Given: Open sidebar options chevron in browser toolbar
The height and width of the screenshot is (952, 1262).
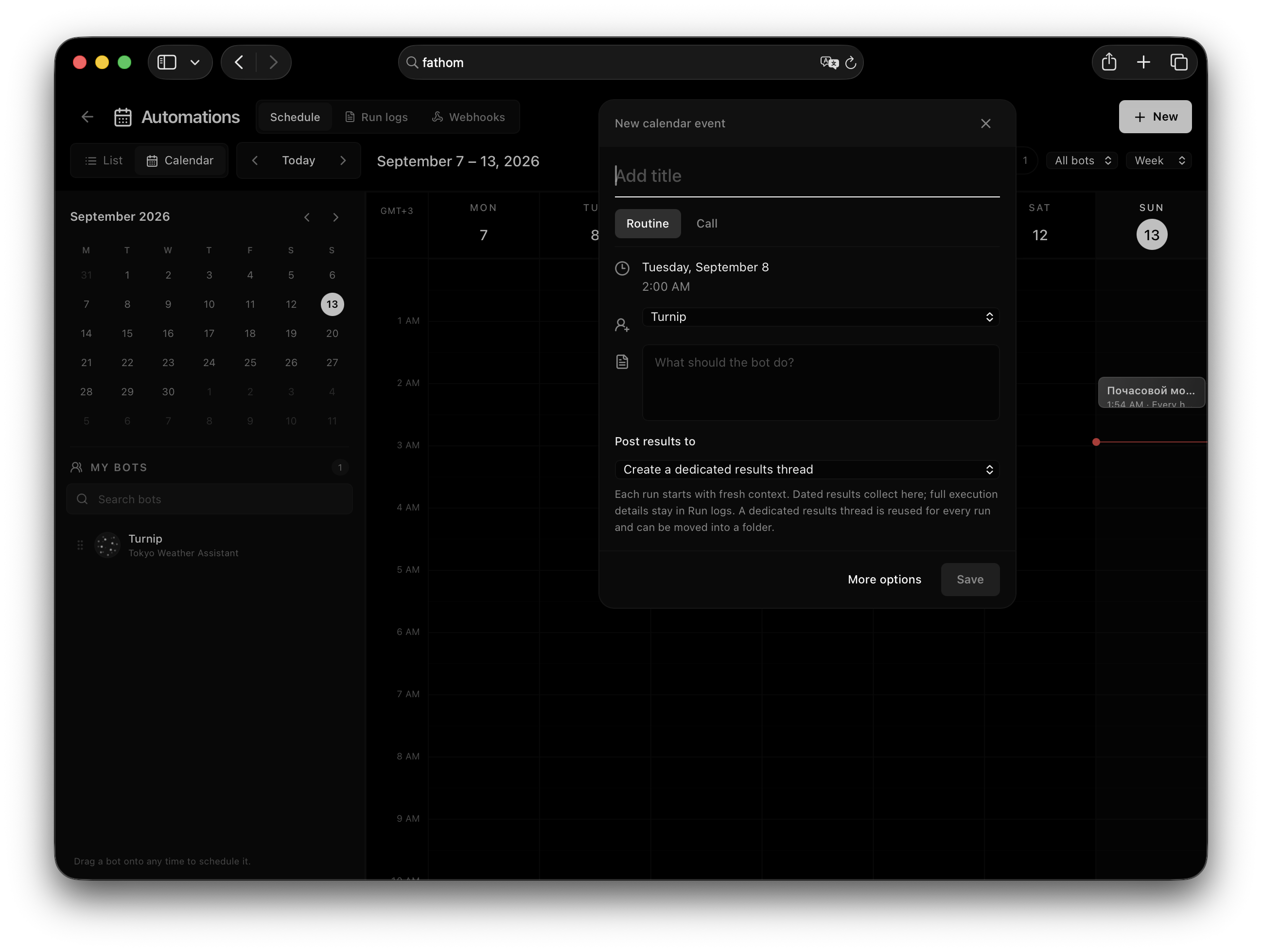Looking at the screenshot, I should tap(195, 62).
